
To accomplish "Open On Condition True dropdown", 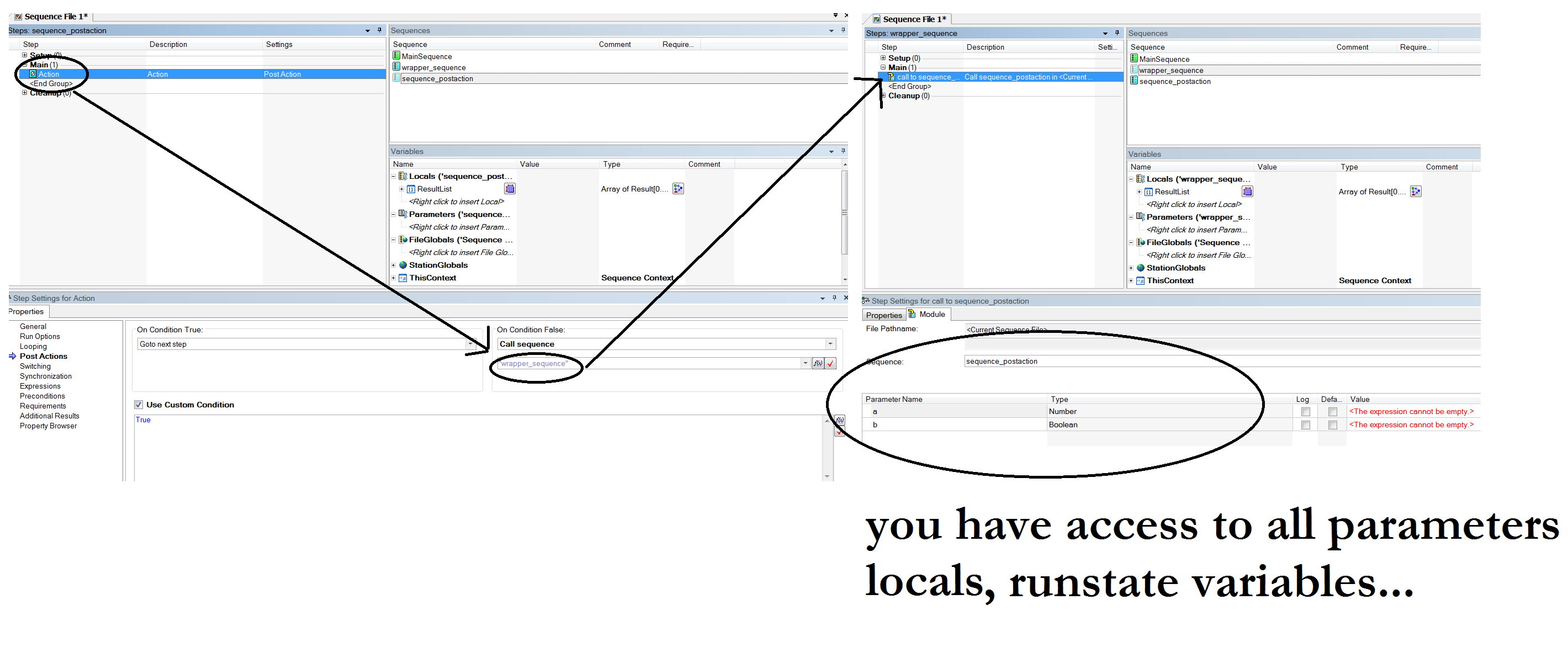I will 470,344.
